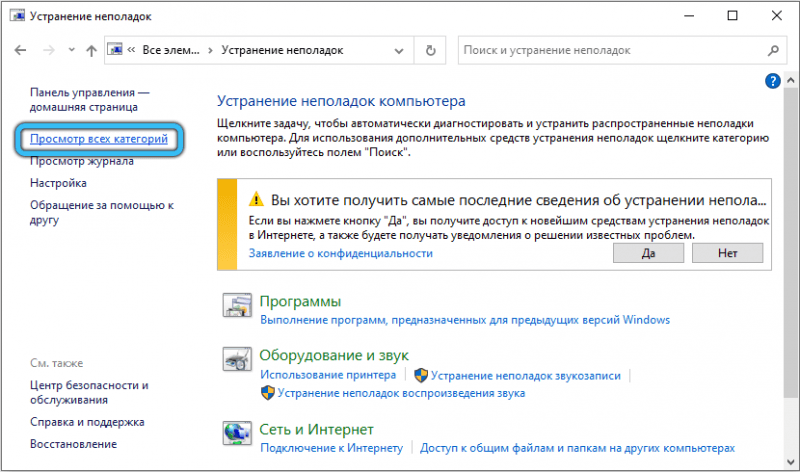The height and width of the screenshot is (472, 800).
Task: Maximize the Troubleshooting window
Action: pos(733,16)
